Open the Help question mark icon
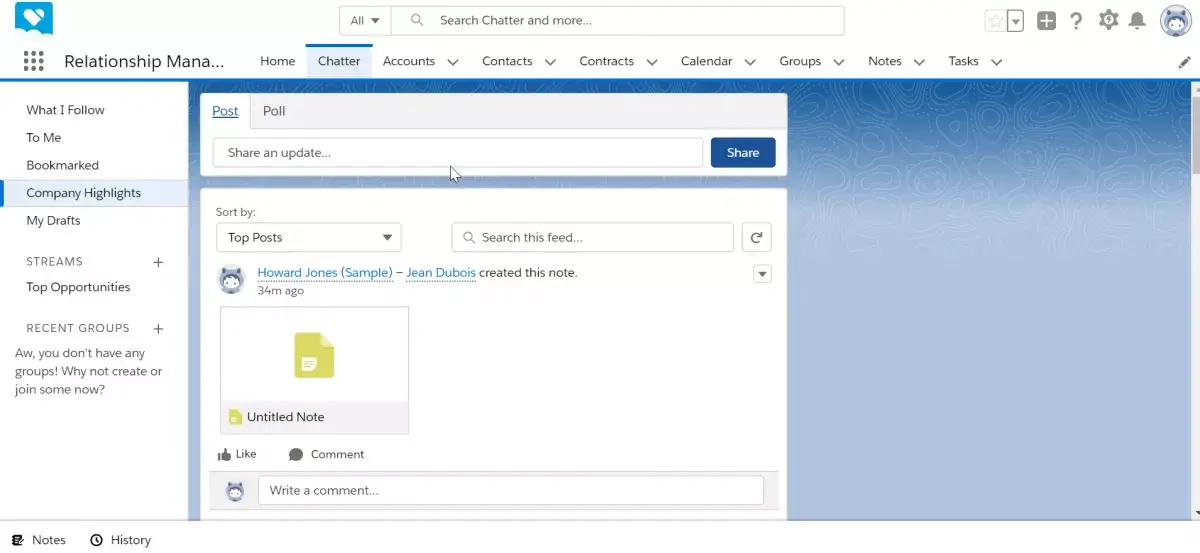Viewport: 1200px width, 553px height. pos(1076,21)
